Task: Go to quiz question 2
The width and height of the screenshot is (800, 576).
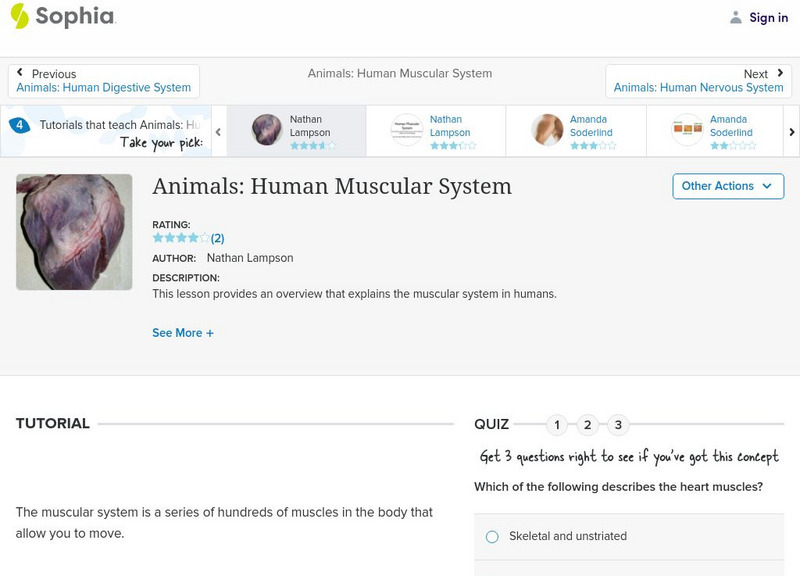Action: click(588, 425)
